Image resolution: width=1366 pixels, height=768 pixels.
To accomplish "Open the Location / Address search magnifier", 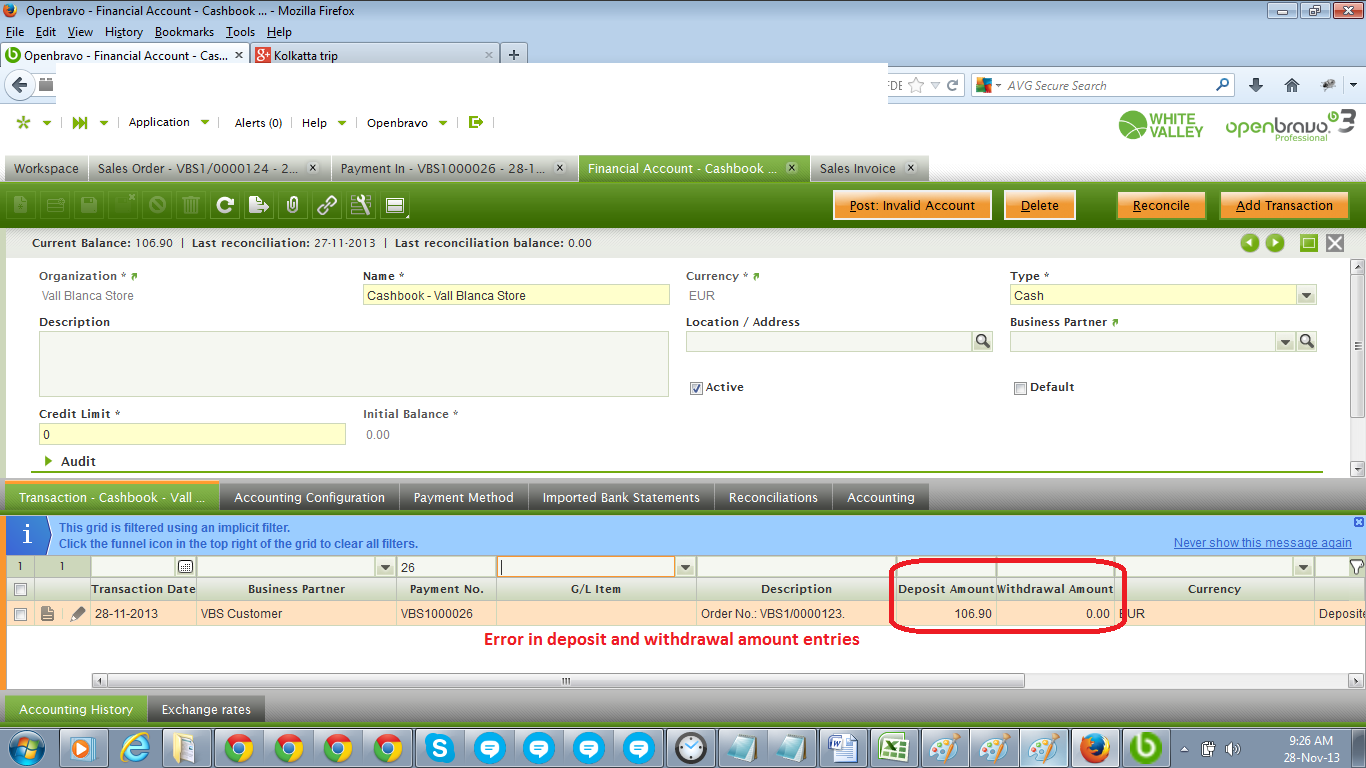I will point(983,342).
